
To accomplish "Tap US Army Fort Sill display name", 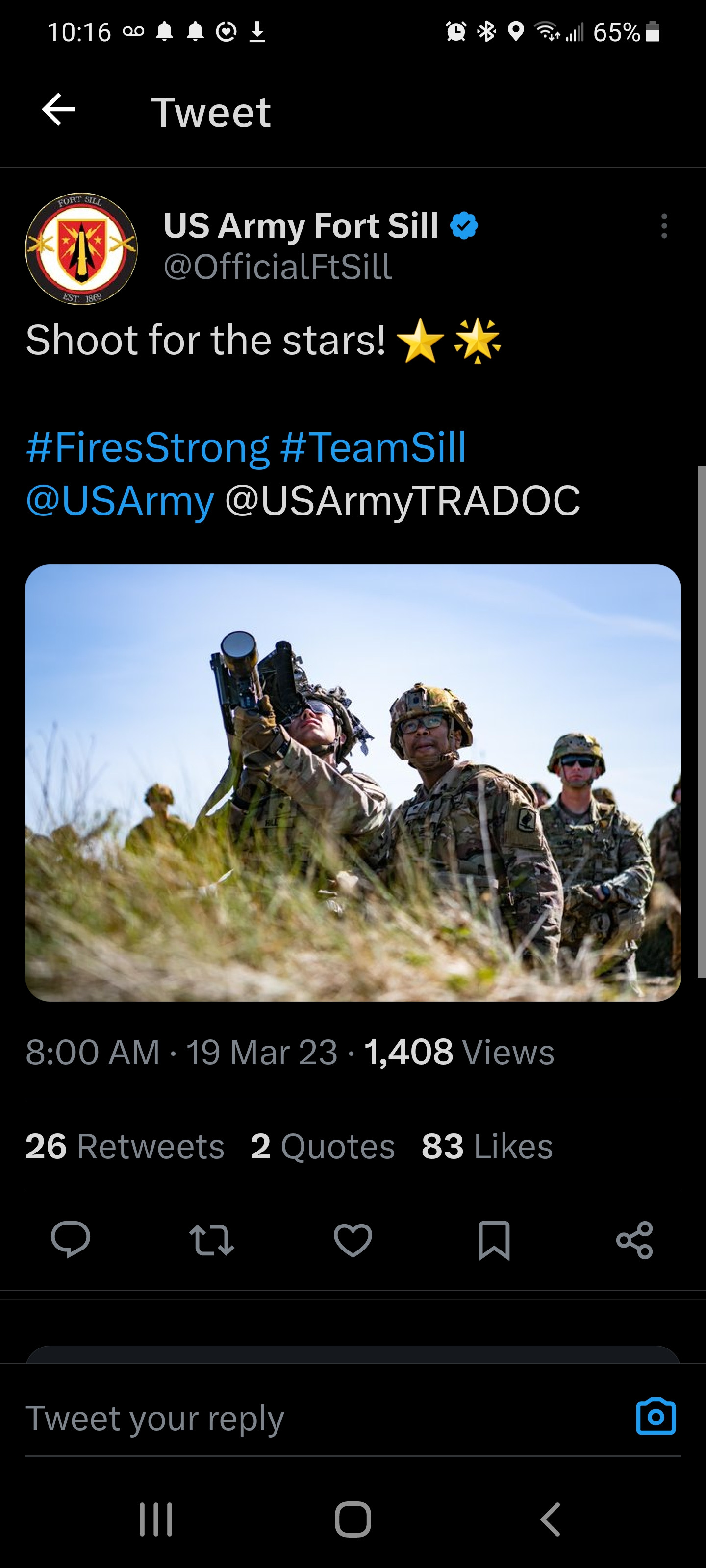I will (301, 226).
